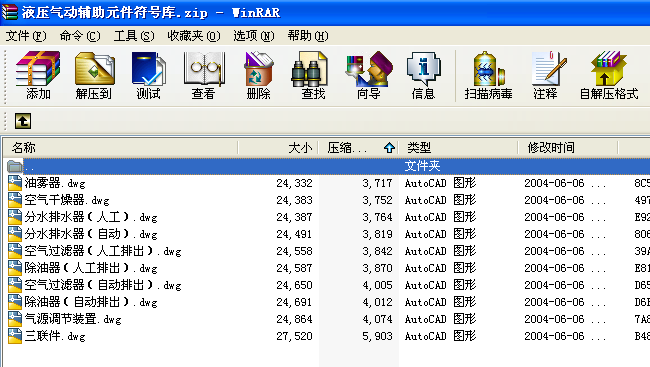
Task: Click packed size value 4,074
Action: pyautogui.click(x=377, y=319)
